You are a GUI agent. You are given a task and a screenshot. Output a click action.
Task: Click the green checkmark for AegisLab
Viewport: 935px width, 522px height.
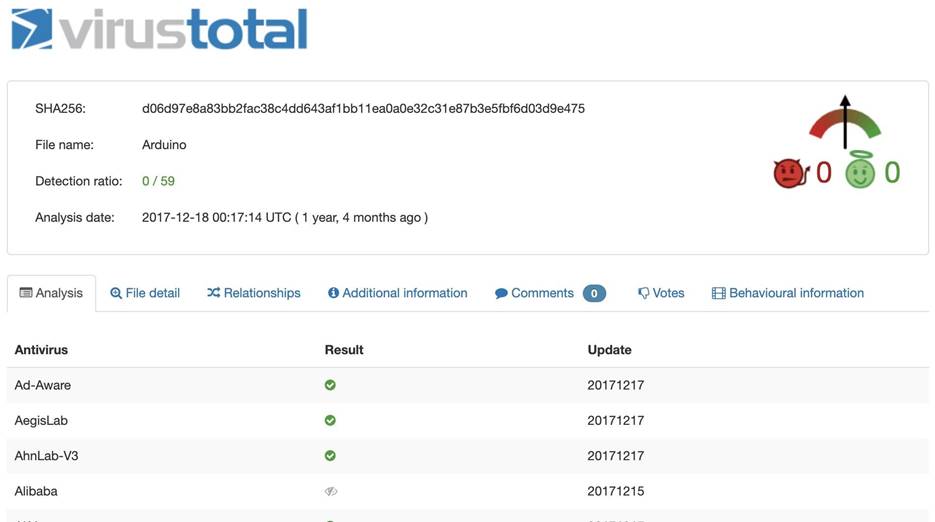tap(330, 420)
